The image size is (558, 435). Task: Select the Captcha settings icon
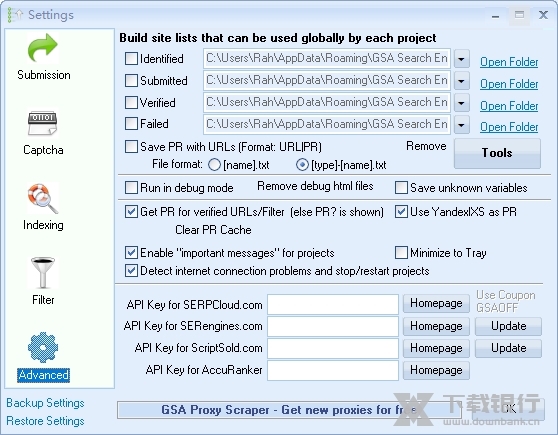43,123
